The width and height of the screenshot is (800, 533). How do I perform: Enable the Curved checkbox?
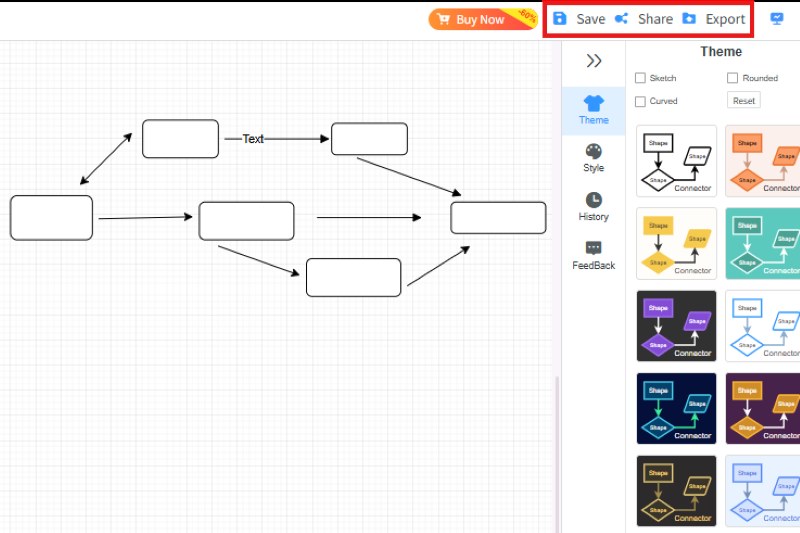641,101
